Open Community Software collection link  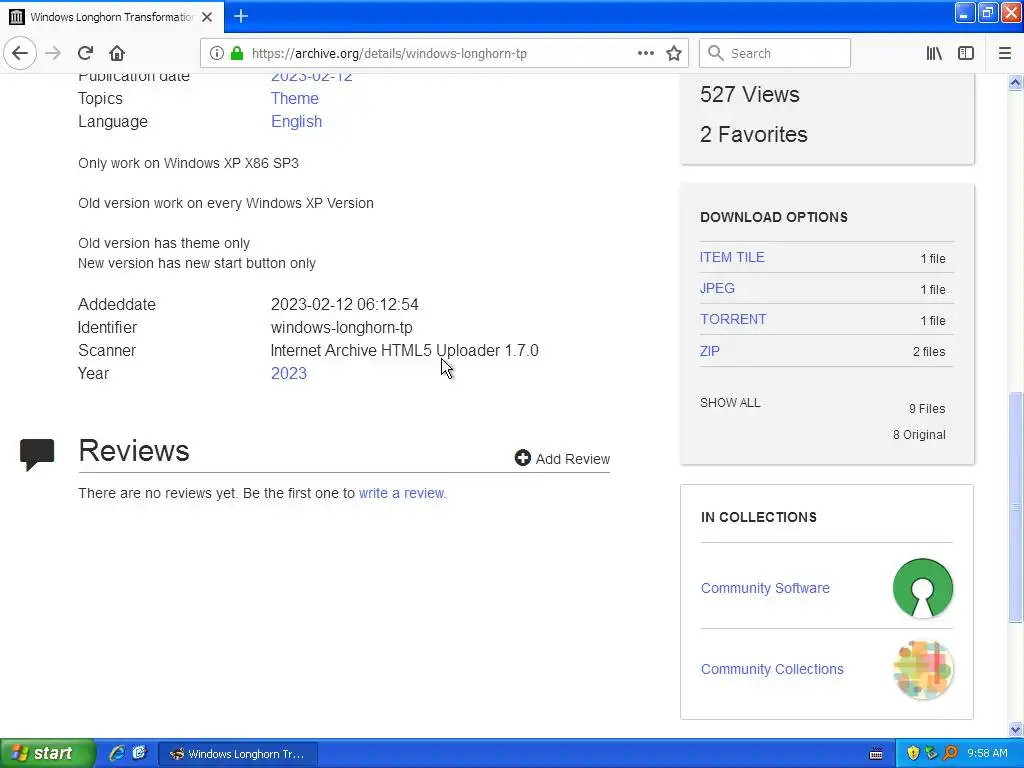(x=765, y=588)
